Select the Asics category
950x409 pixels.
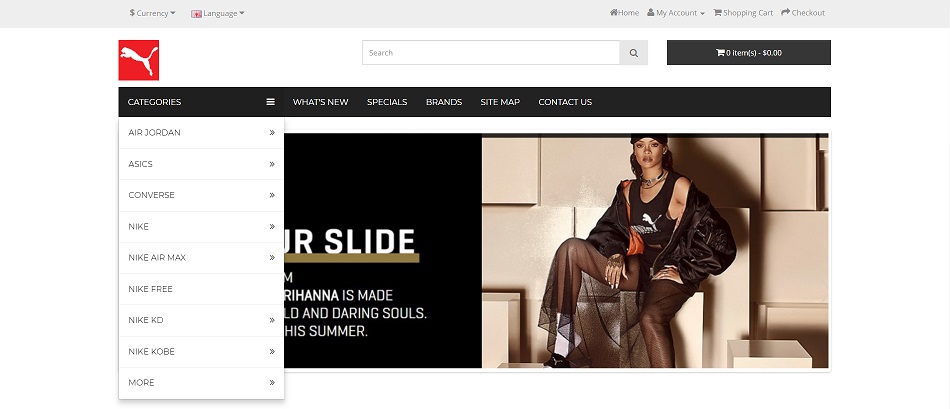pyautogui.click(x=141, y=164)
